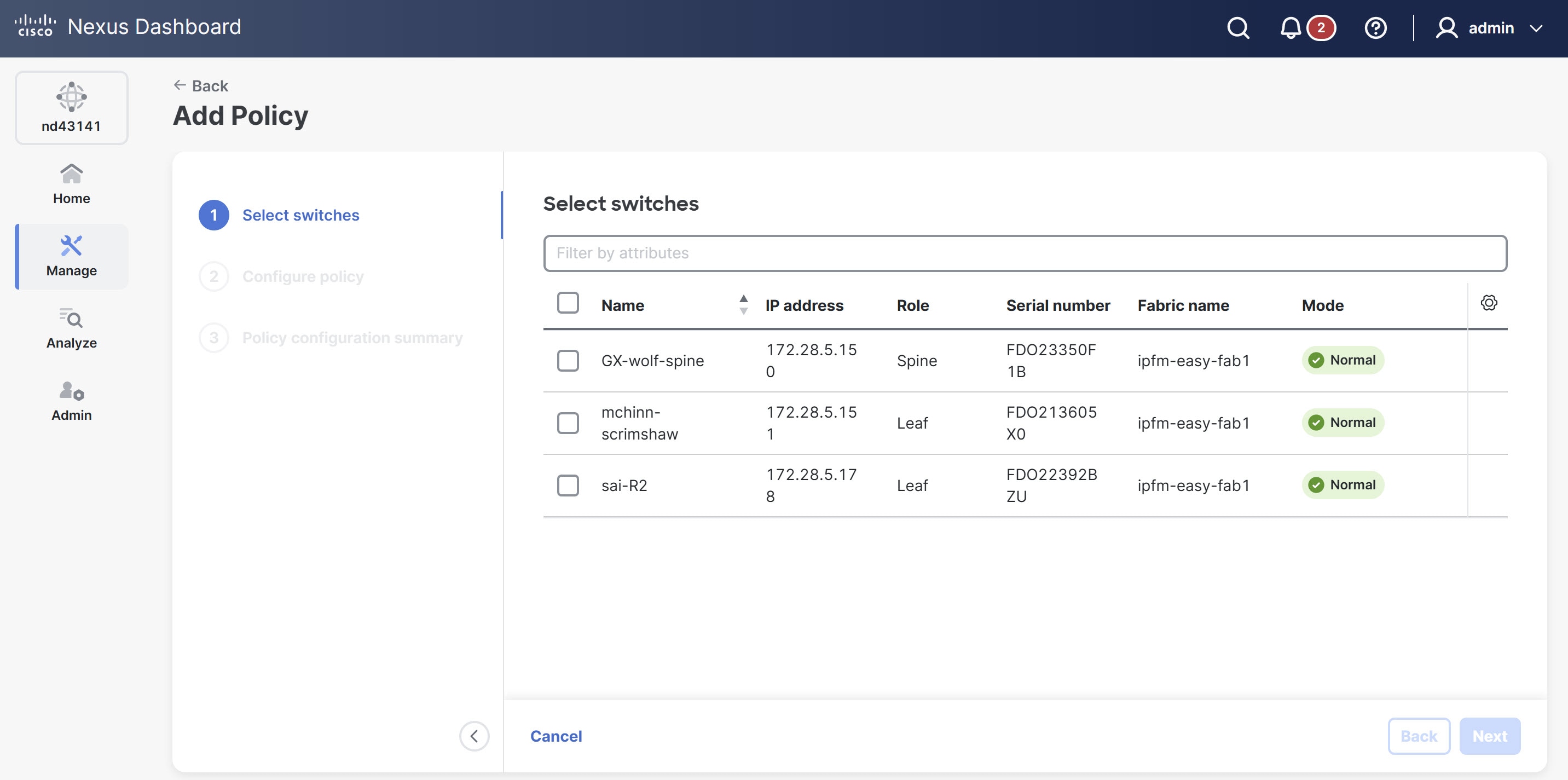The image size is (1568, 780).
Task: Click ipfm-easy-fab1 in the GX-wolf-spine row
Action: click(x=1194, y=361)
